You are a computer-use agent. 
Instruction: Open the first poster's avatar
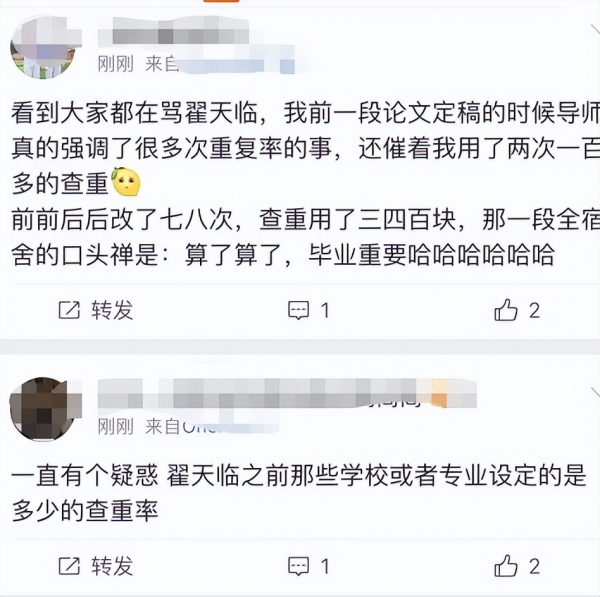(43, 47)
